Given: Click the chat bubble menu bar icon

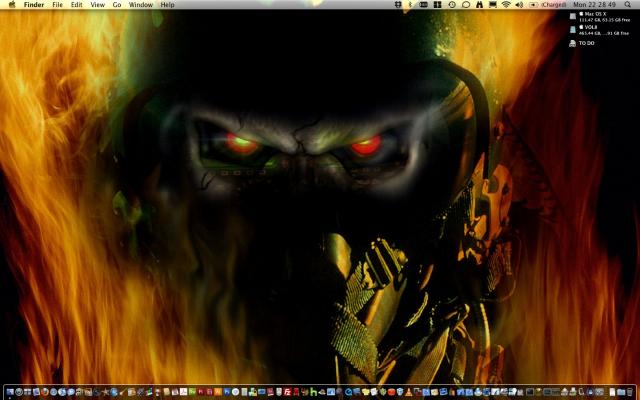Looking at the screenshot, I should [466, 4].
